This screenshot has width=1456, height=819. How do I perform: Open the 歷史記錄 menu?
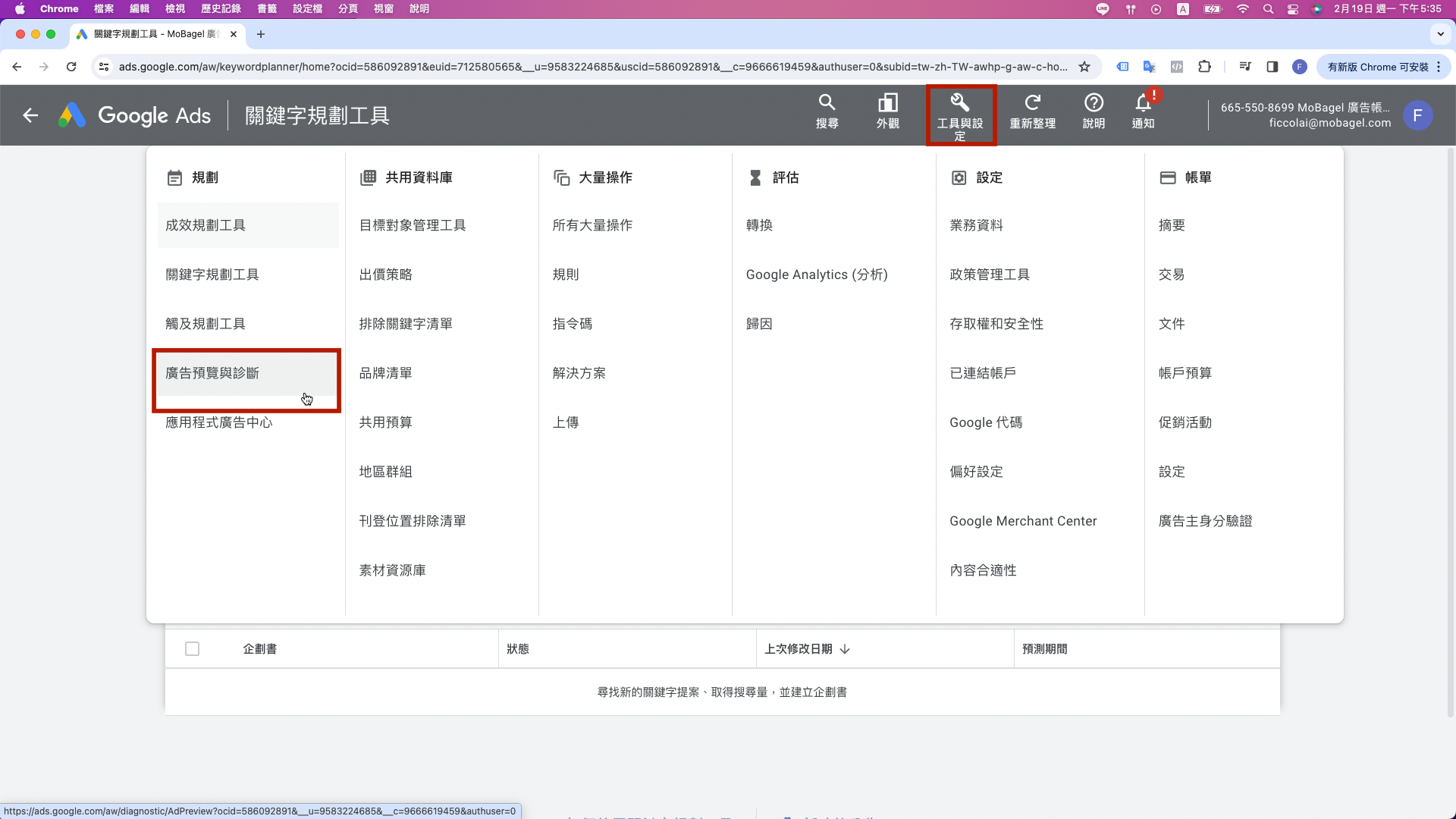(x=221, y=9)
